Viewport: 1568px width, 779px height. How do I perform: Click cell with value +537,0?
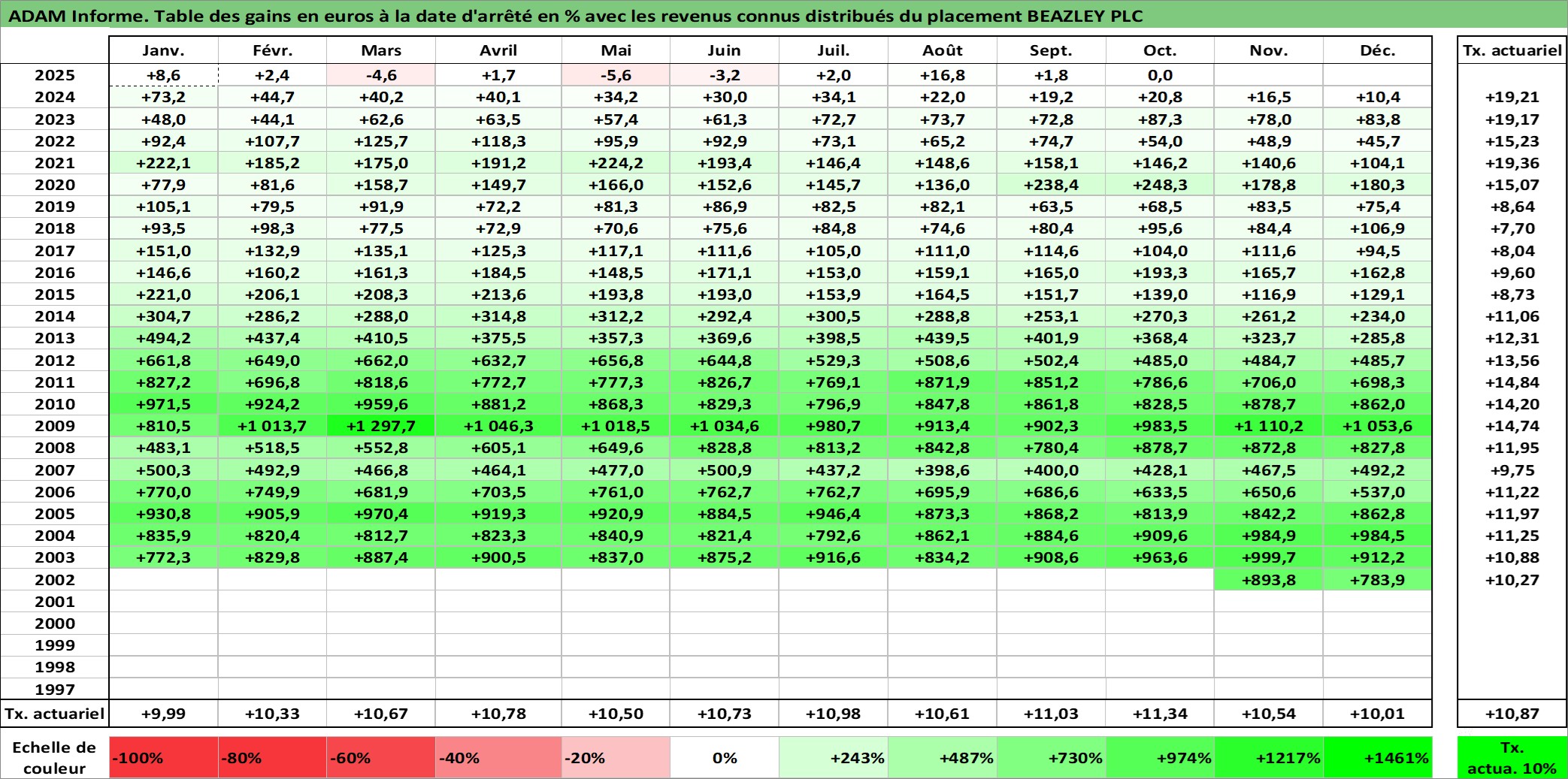coord(1378,492)
